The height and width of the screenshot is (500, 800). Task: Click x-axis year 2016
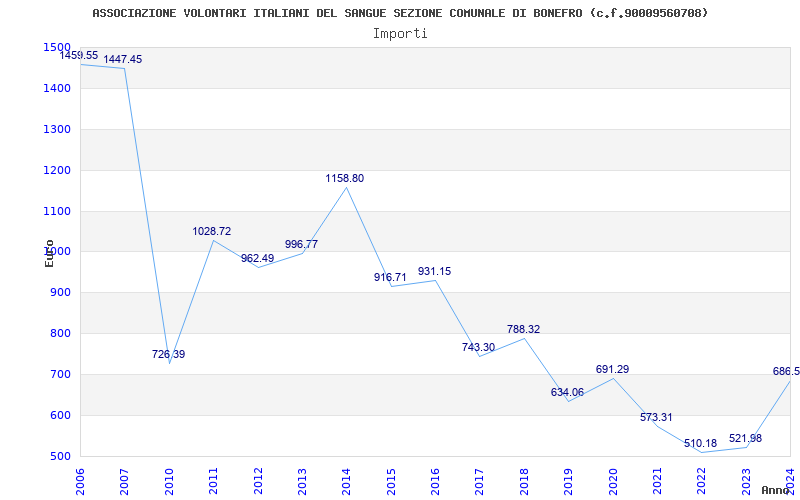435,482
